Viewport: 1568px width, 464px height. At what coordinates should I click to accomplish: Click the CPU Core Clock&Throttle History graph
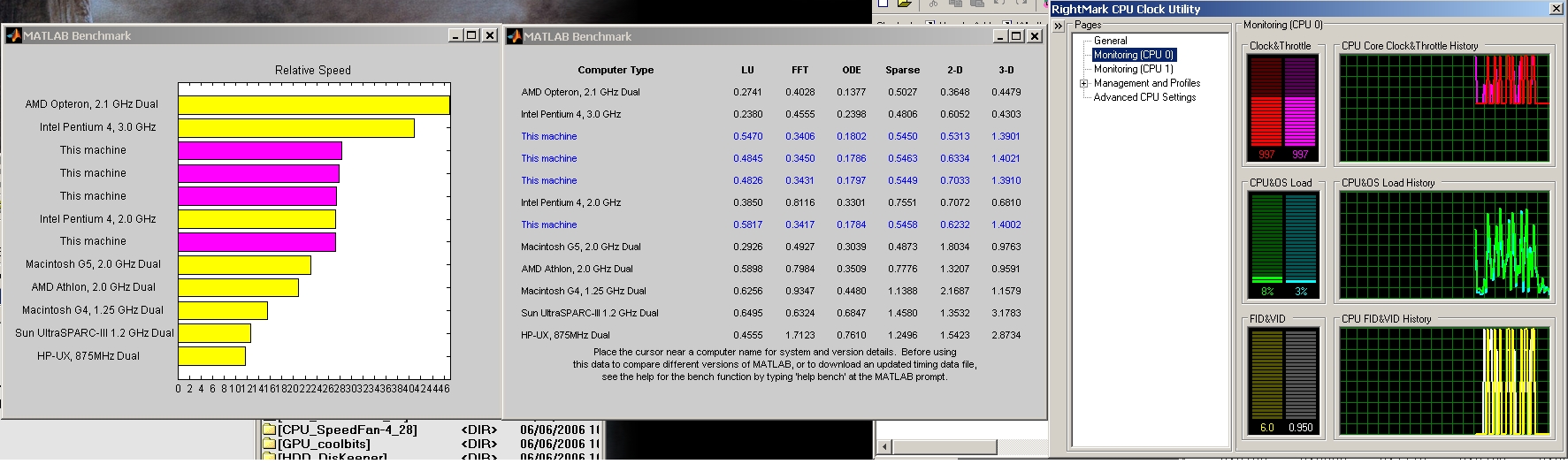[1444, 108]
